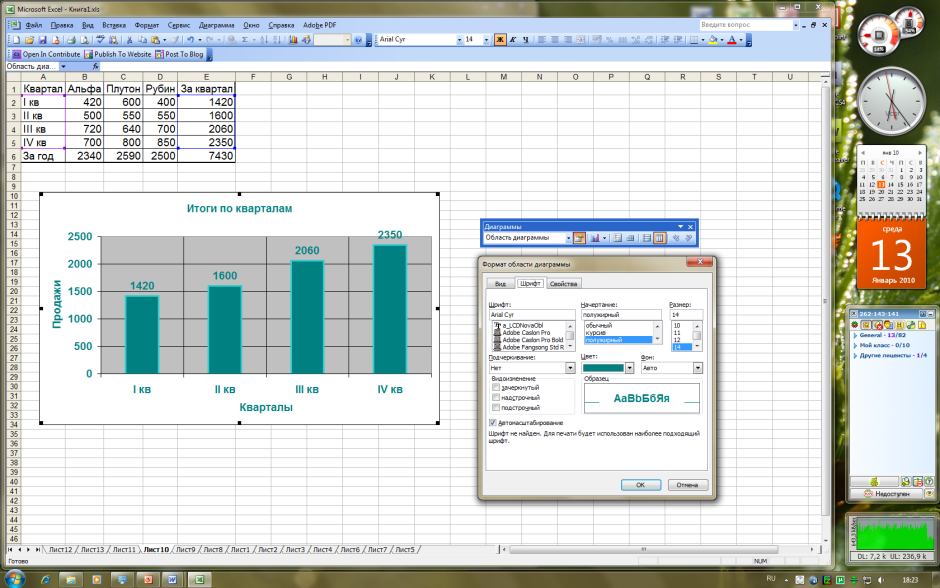
Task: Toggle Data Table icon in Диаграммы toolbar
Action: pos(630,238)
